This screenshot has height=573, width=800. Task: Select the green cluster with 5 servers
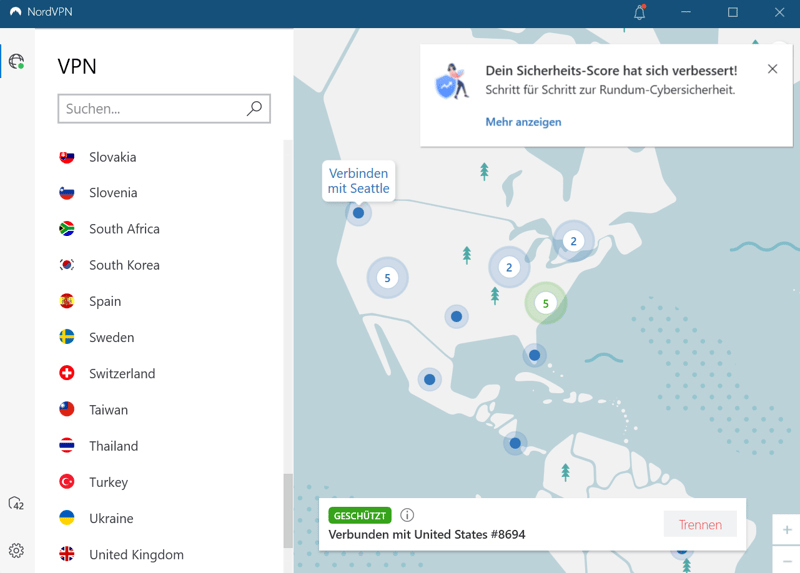[x=545, y=303]
